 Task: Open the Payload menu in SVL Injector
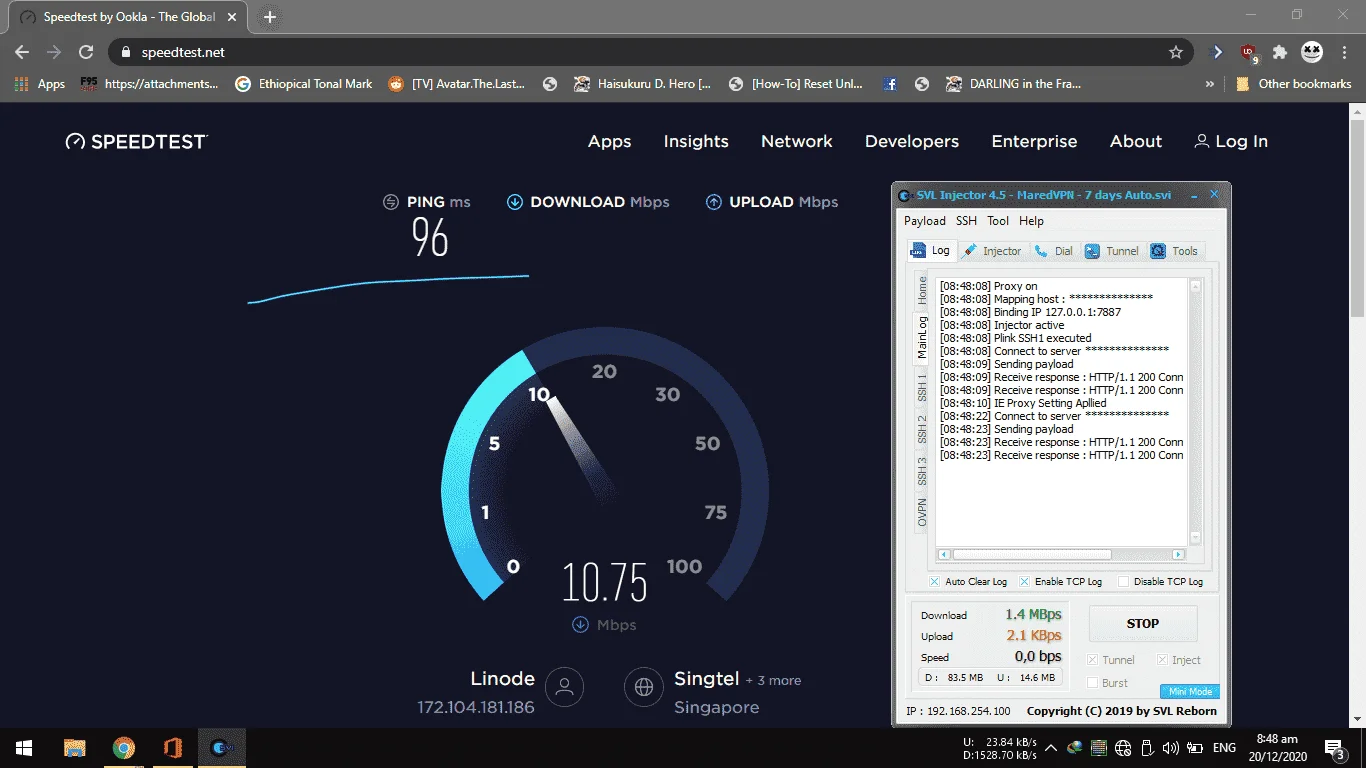click(x=924, y=221)
